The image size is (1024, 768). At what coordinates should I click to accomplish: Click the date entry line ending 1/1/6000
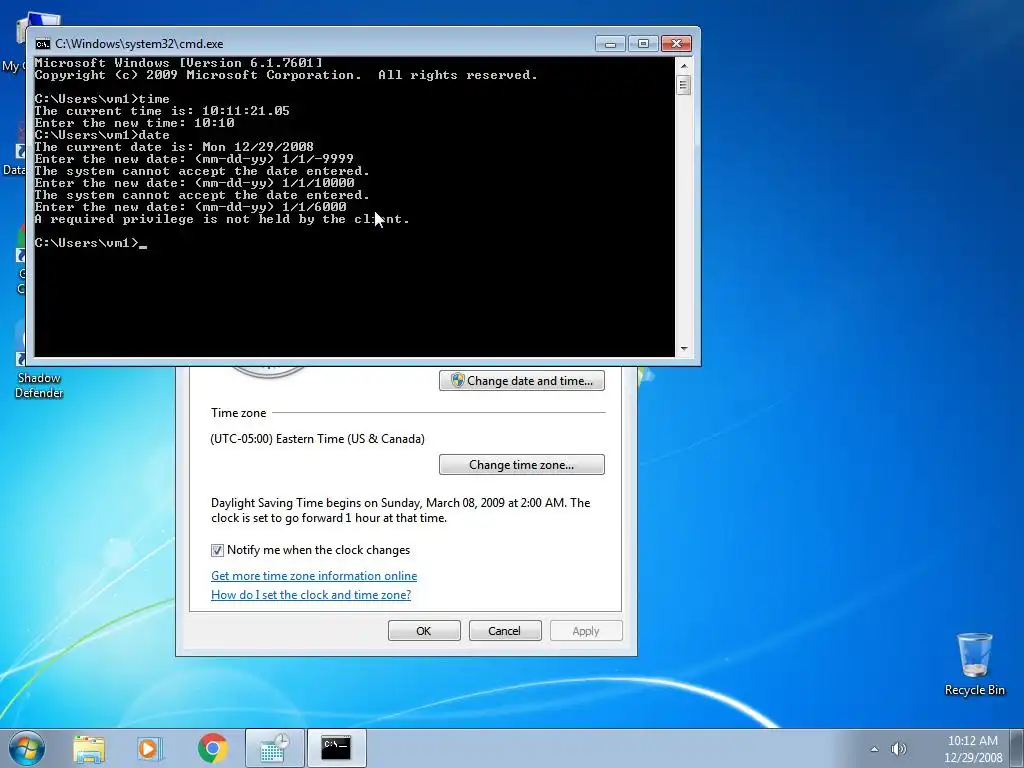point(191,207)
